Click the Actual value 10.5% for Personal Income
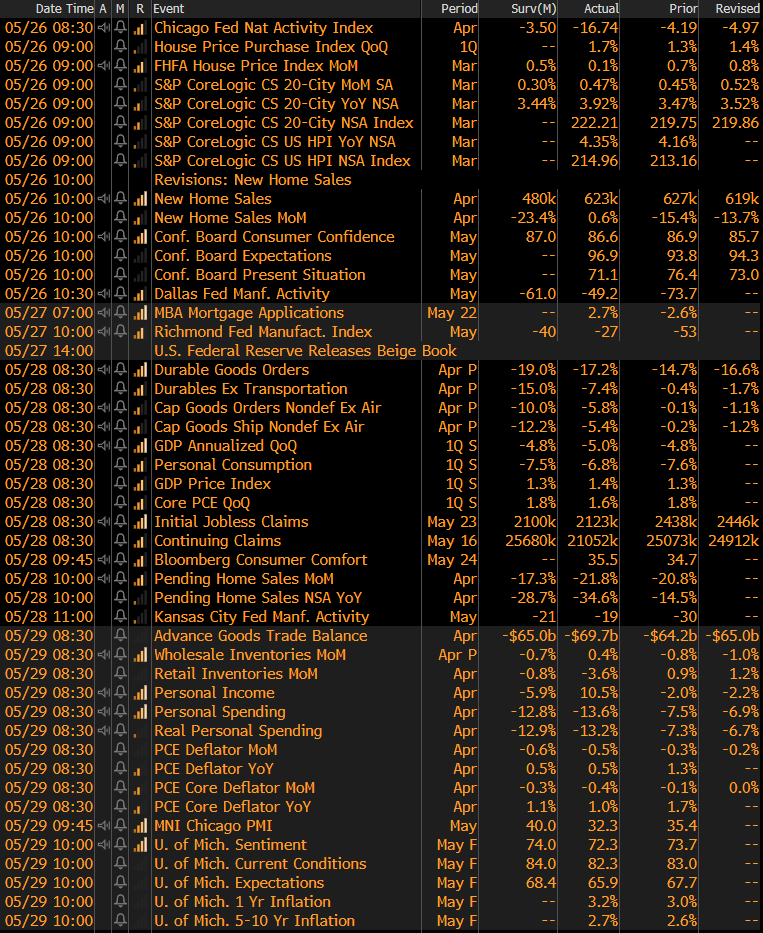 (x=599, y=693)
